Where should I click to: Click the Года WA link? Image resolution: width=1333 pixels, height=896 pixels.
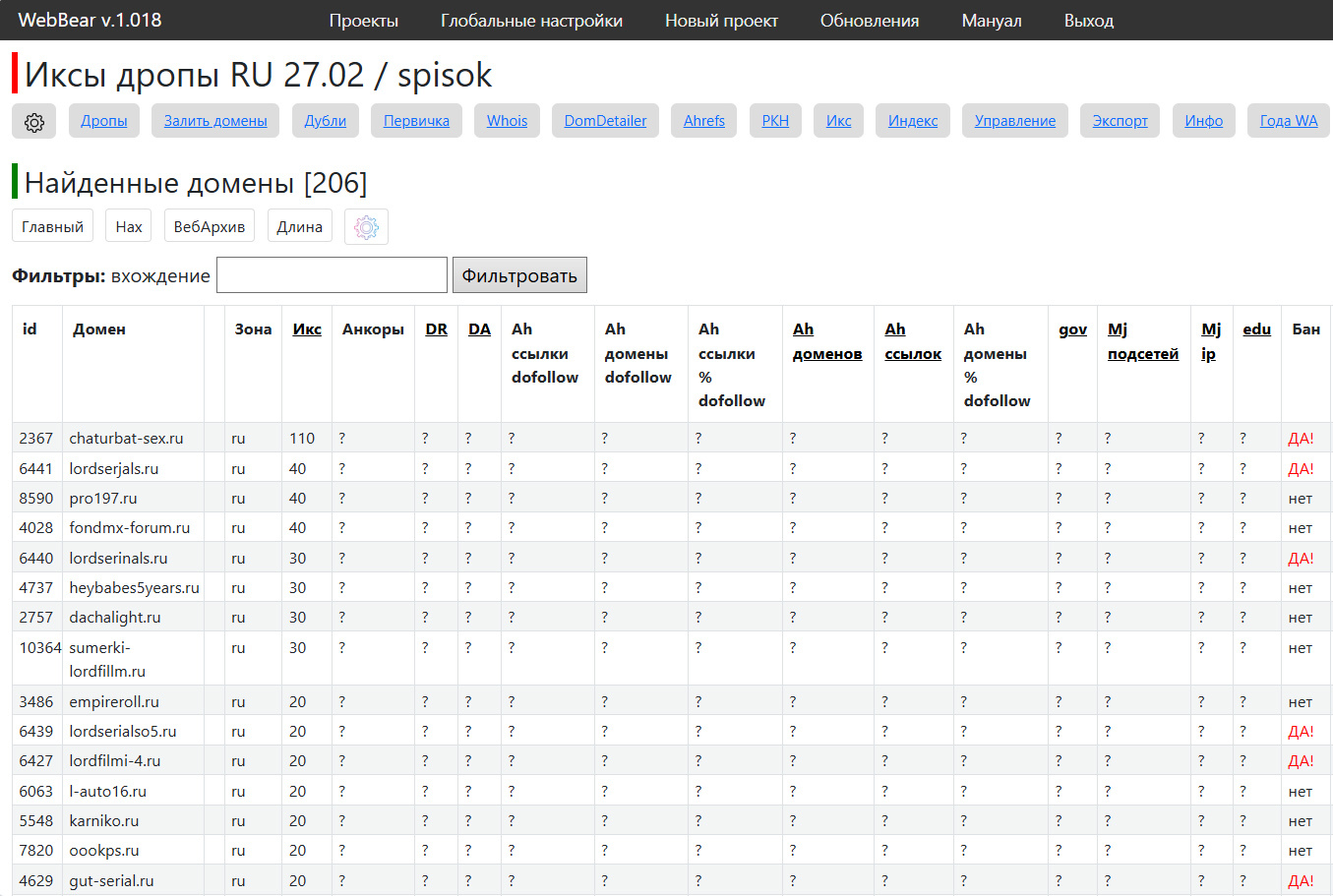(x=1288, y=121)
